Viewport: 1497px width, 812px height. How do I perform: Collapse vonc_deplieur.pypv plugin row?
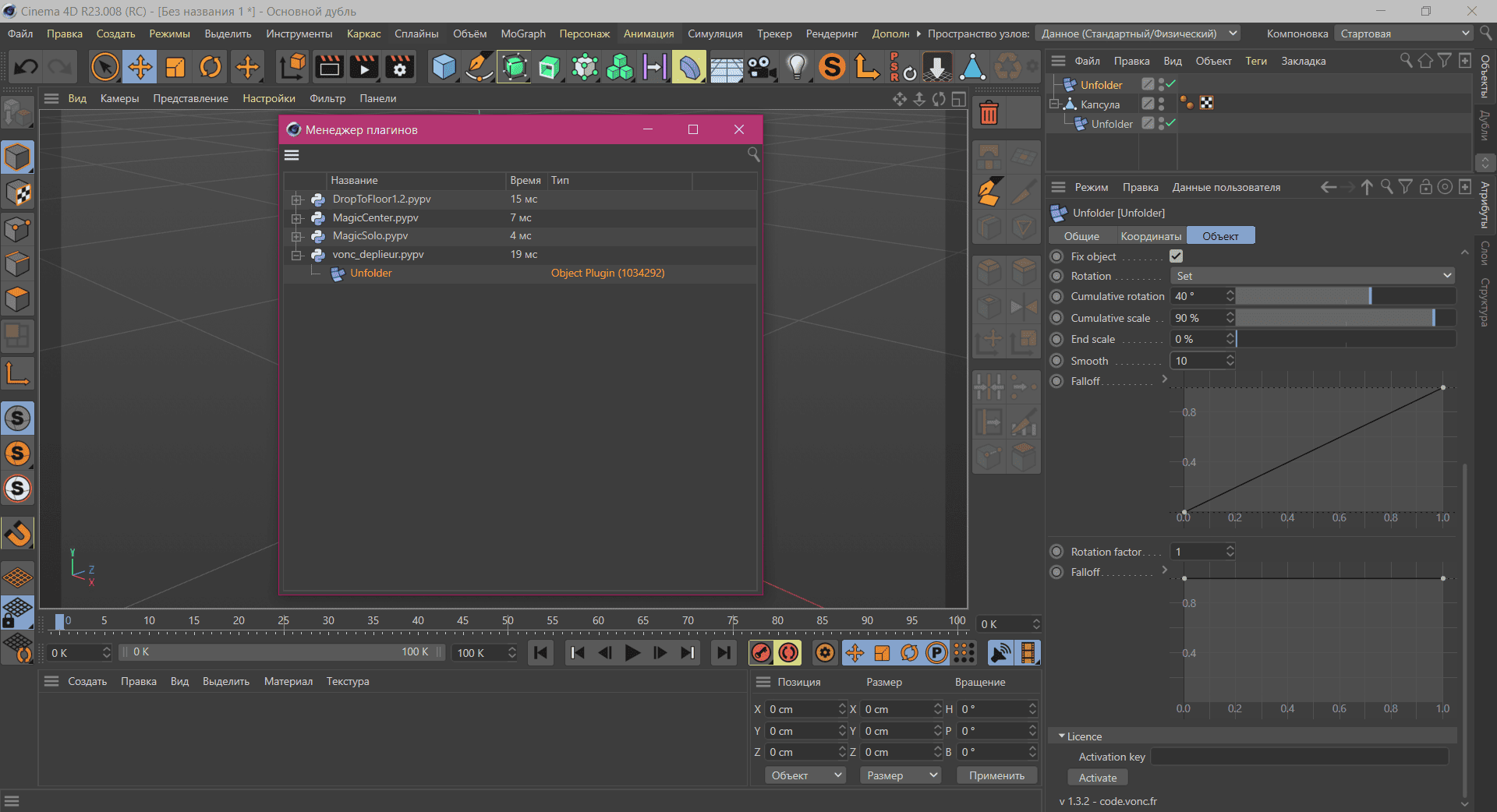click(x=296, y=255)
